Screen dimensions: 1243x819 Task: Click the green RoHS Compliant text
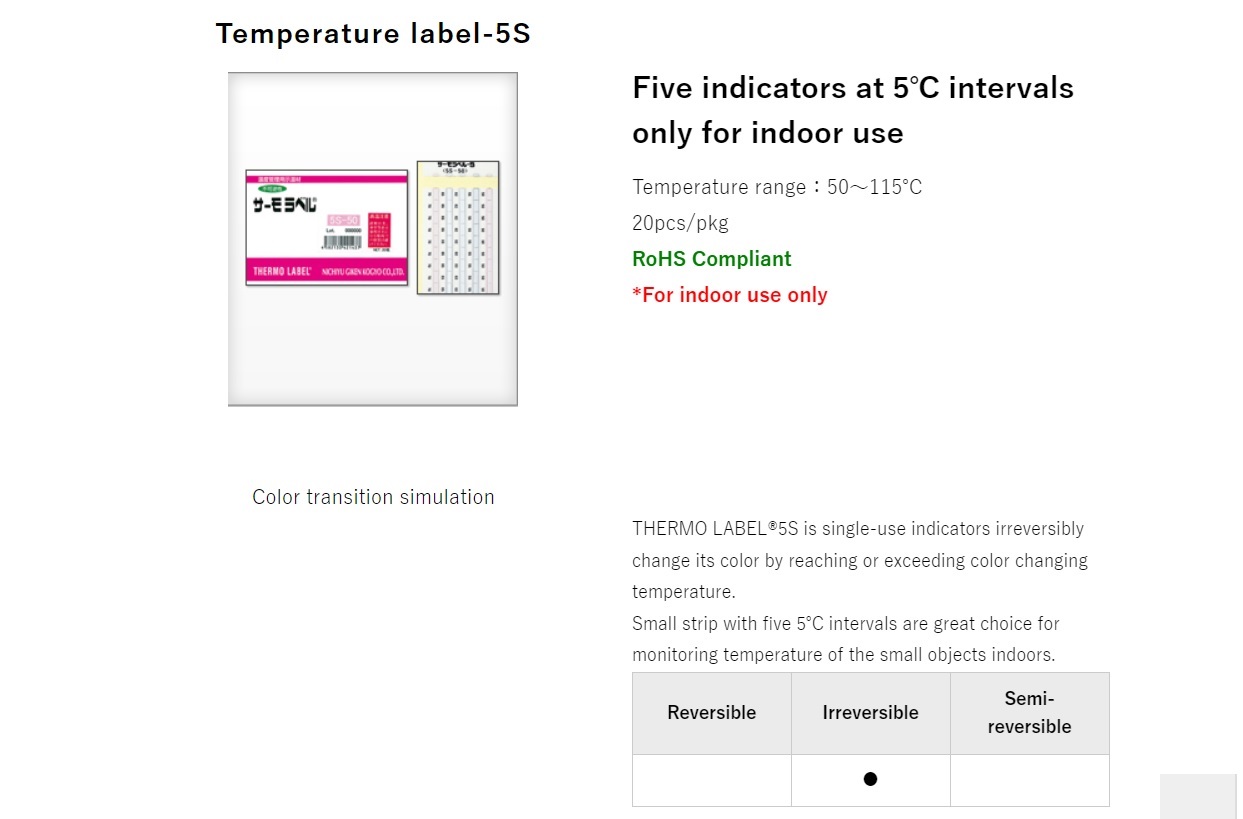[x=712, y=259]
